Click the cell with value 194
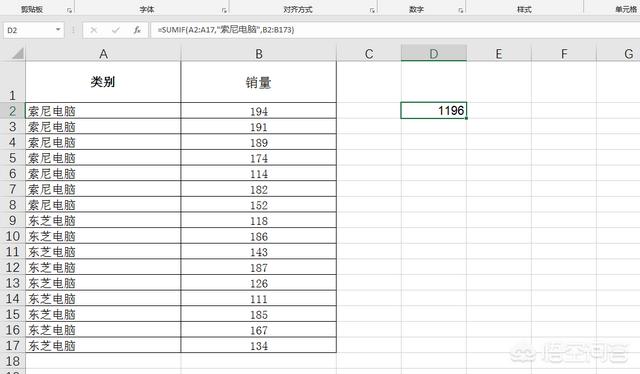Screen dimensions: 640x374 [x=259, y=111]
